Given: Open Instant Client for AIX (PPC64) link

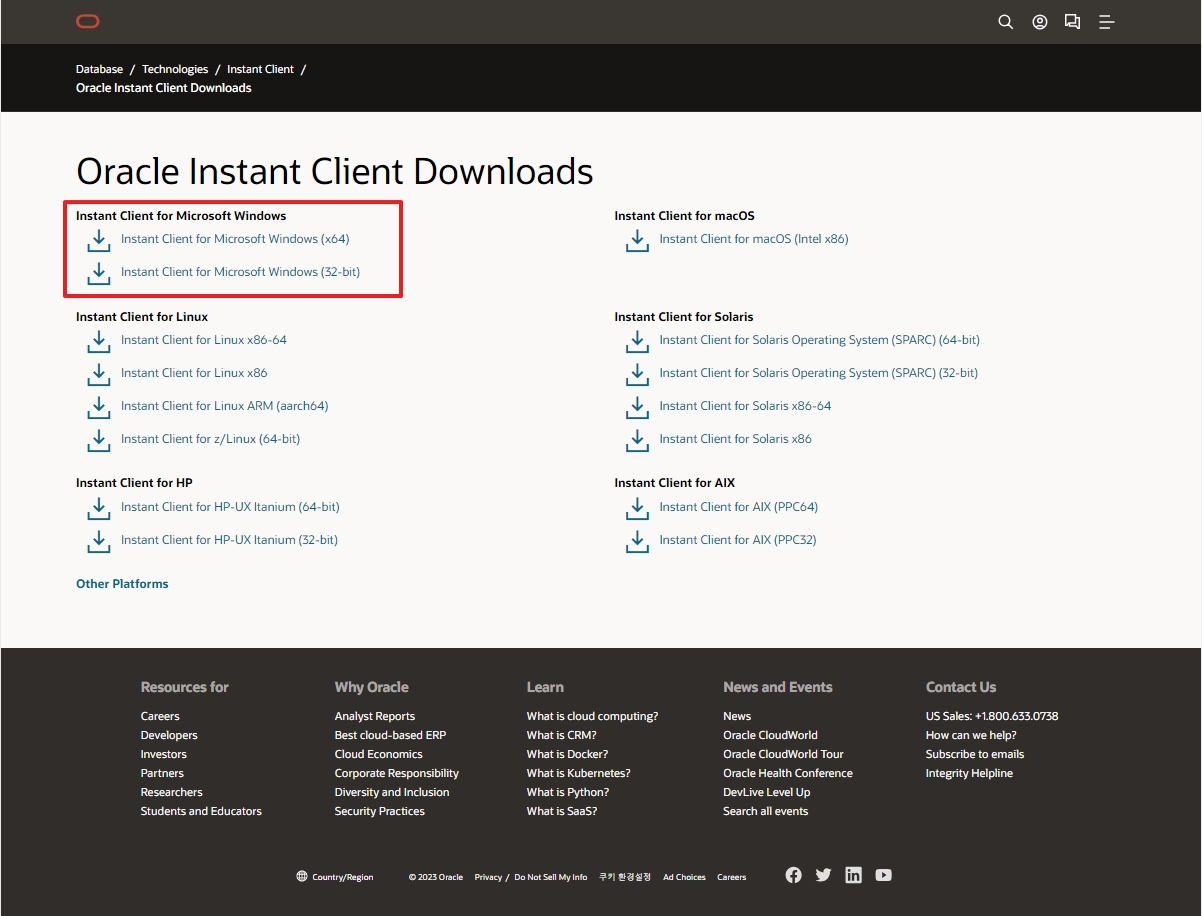Looking at the screenshot, I should [x=739, y=507].
